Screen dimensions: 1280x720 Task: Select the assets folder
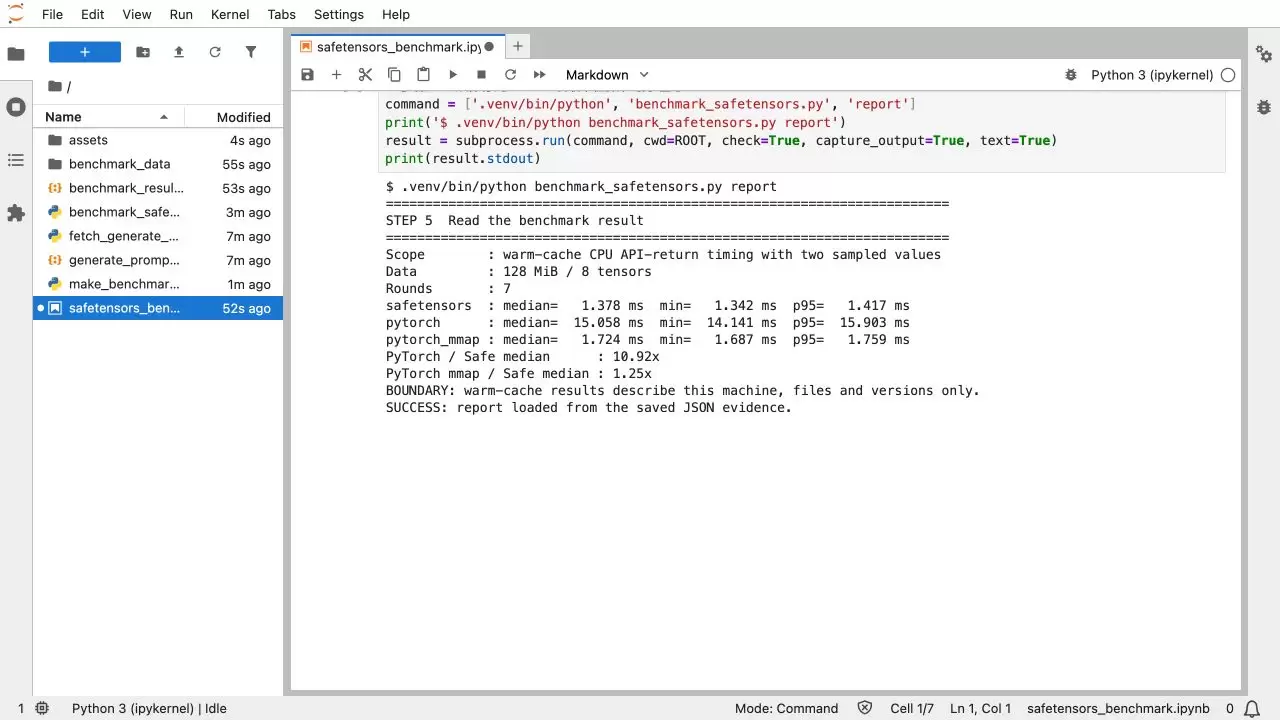point(158,140)
